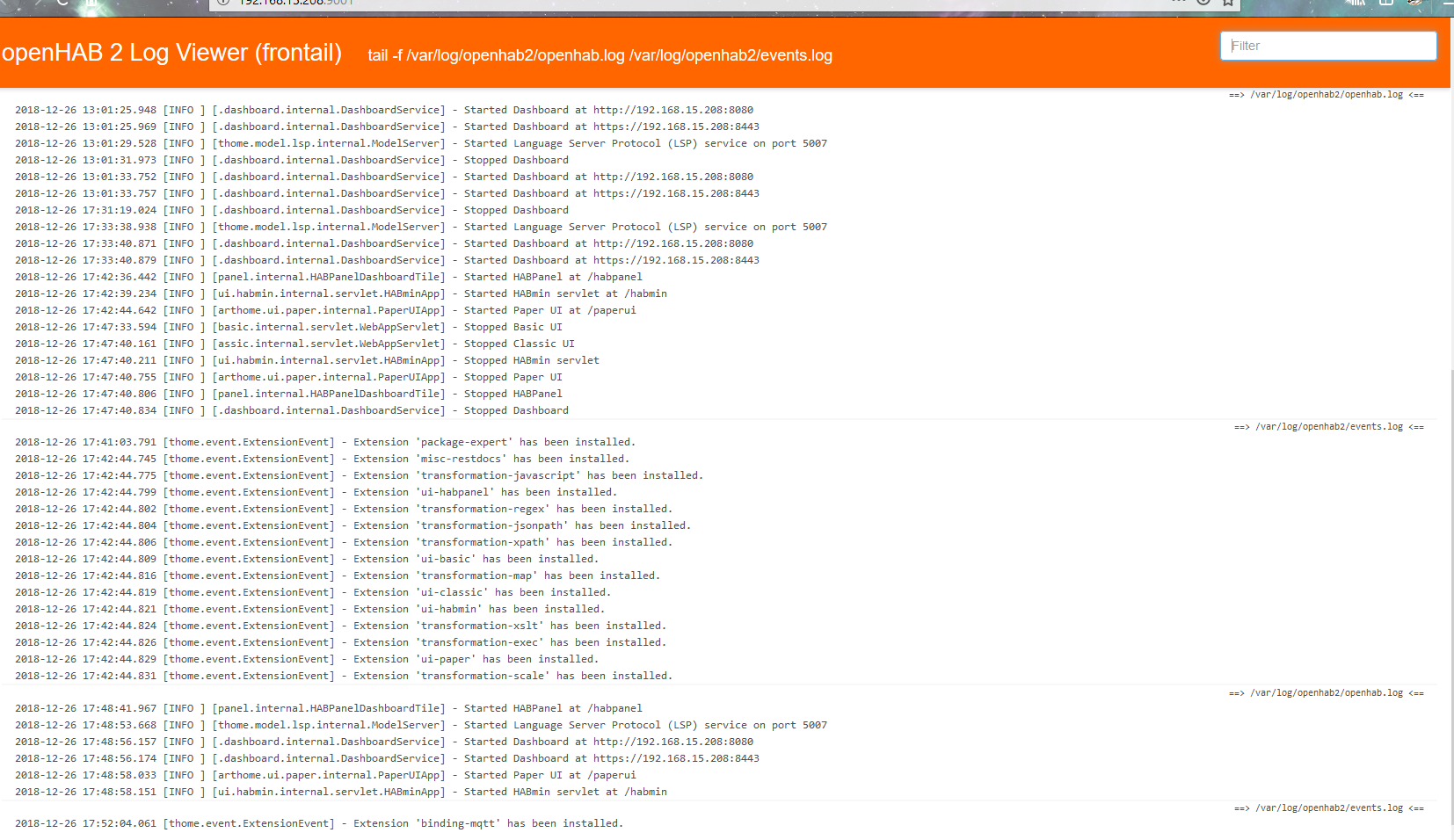
Task: Click the 'ui-basic' extension installed line
Action: point(307,559)
